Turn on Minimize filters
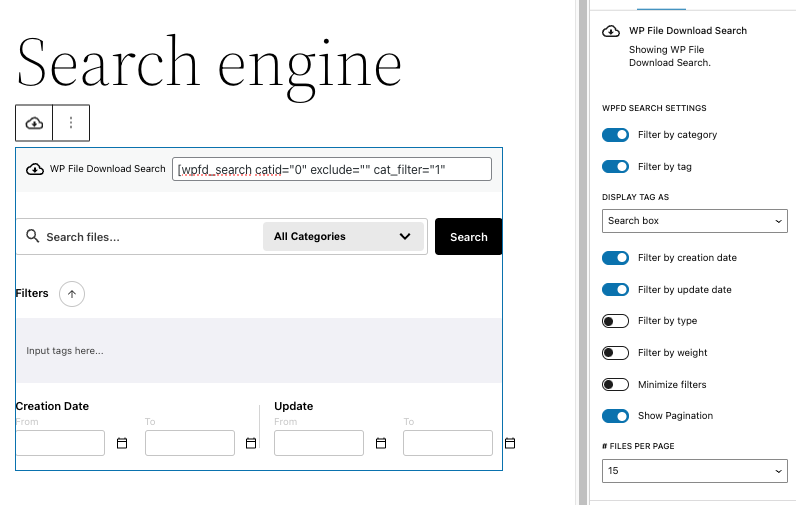 tap(615, 385)
